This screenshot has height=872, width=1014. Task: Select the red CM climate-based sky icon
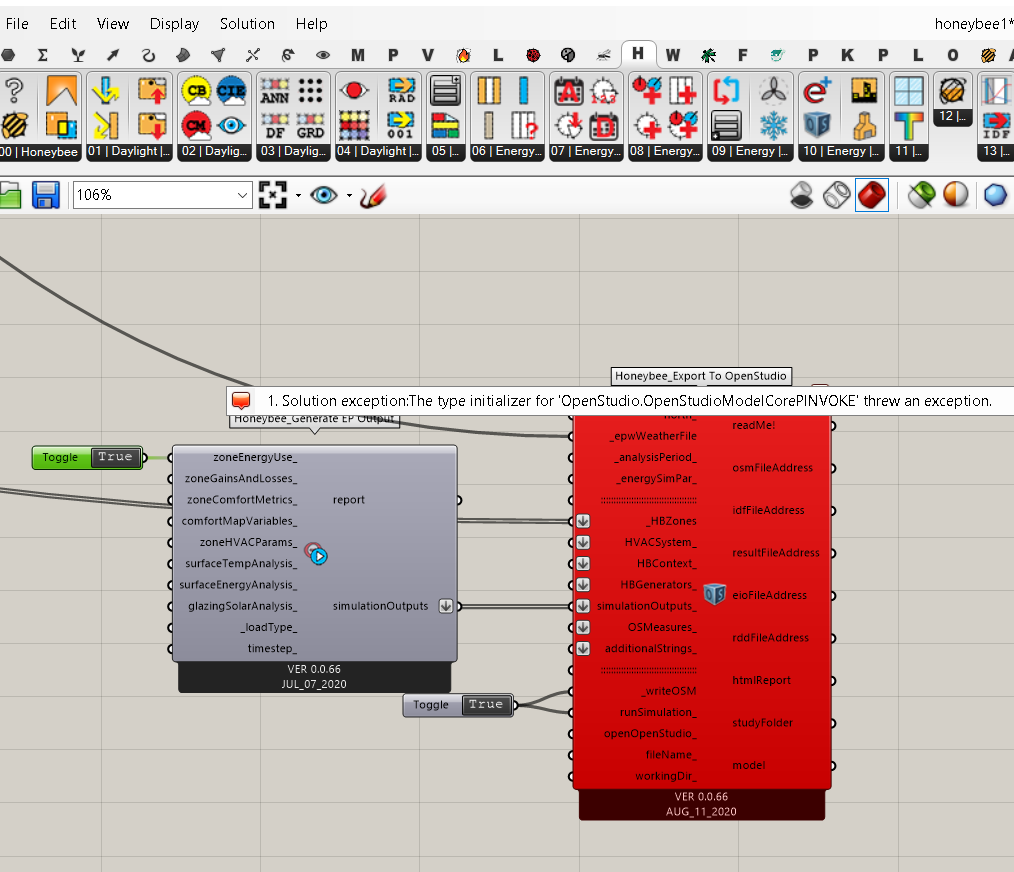pyautogui.click(x=196, y=125)
